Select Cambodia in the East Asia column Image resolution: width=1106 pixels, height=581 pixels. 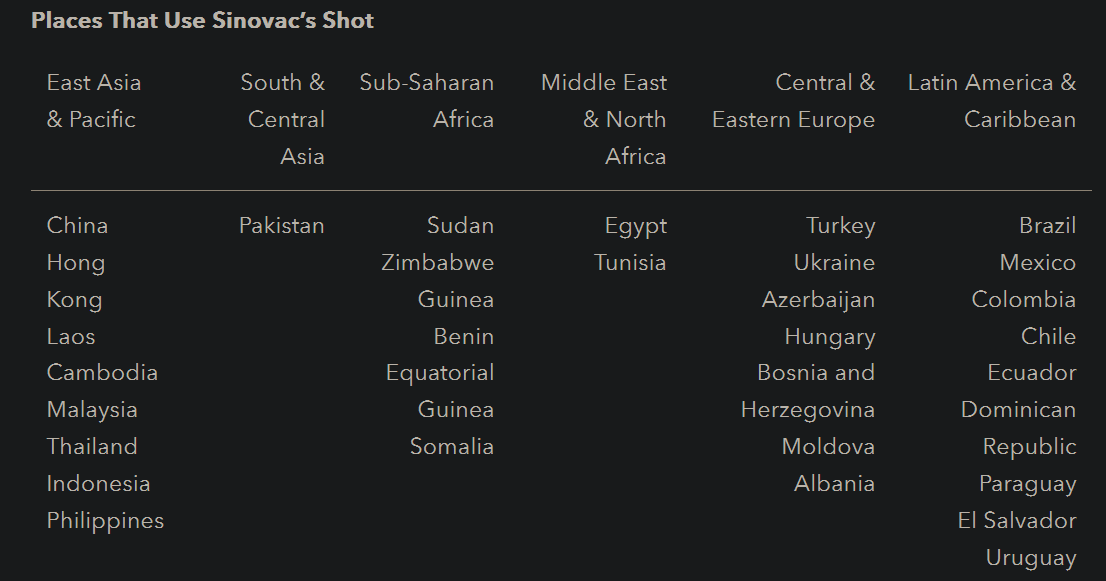click(102, 373)
